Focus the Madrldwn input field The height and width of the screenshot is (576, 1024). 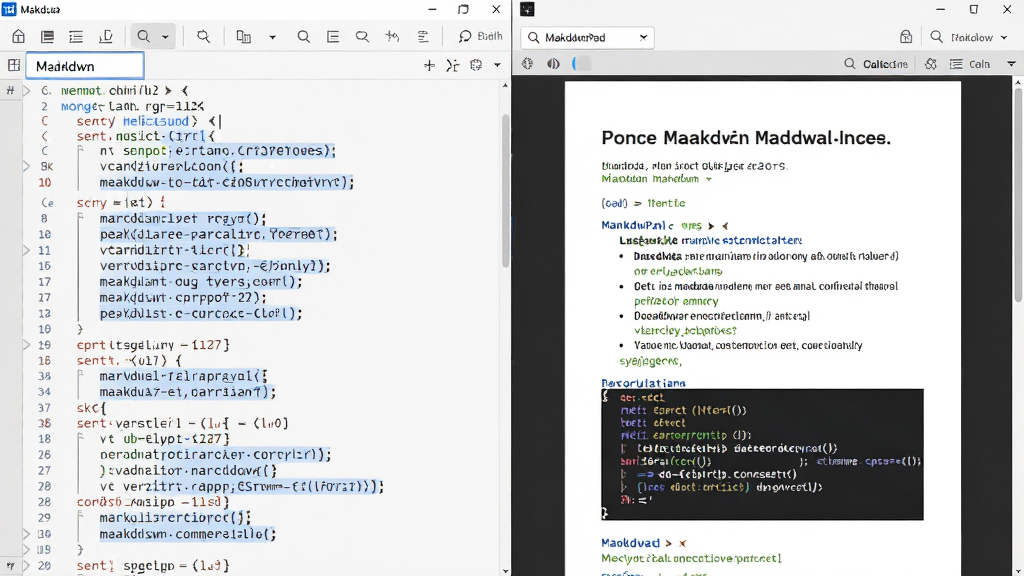[85, 66]
